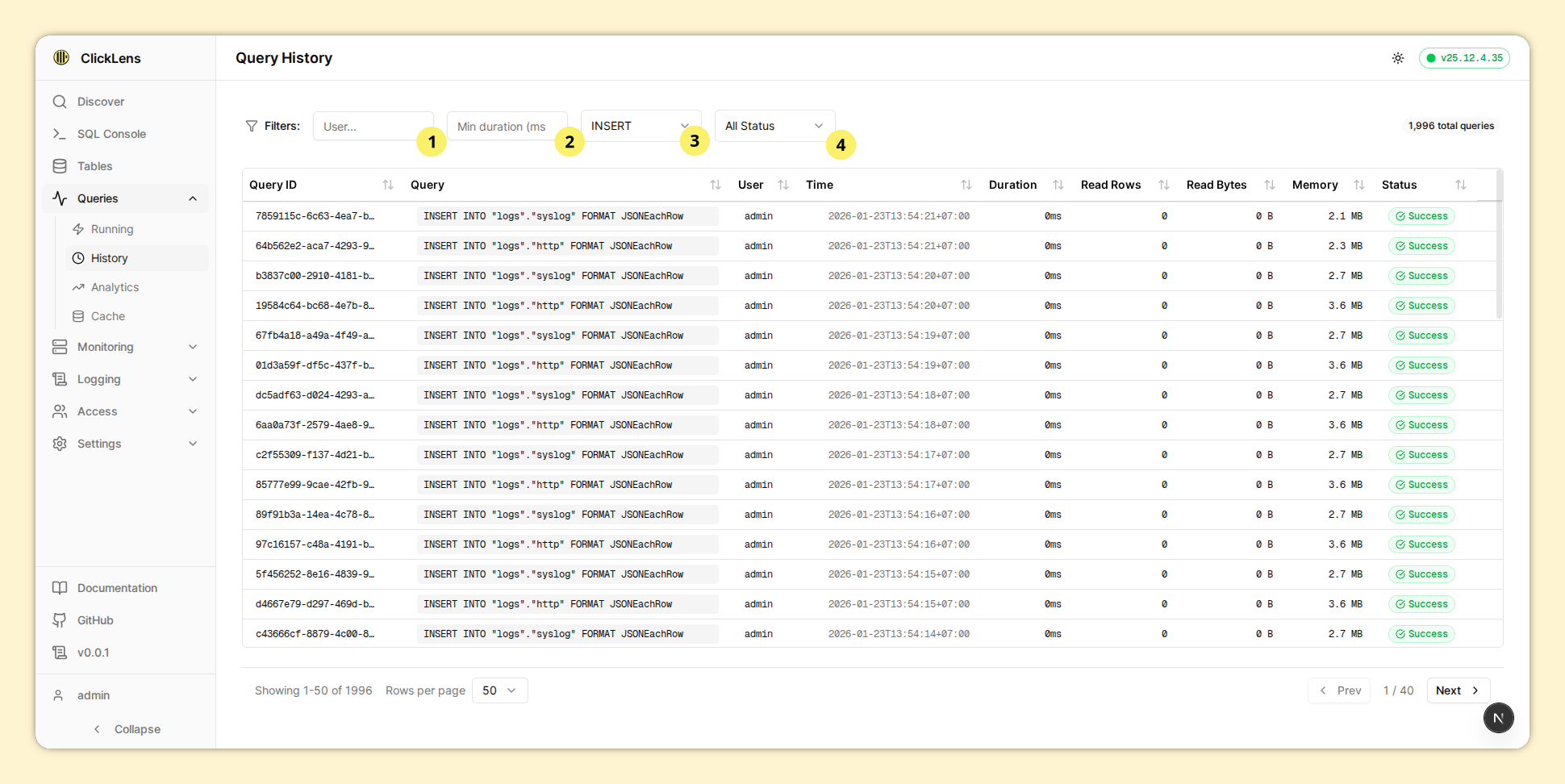
Task: Click the ClickLens logo icon
Action: click(x=61, y=57)
